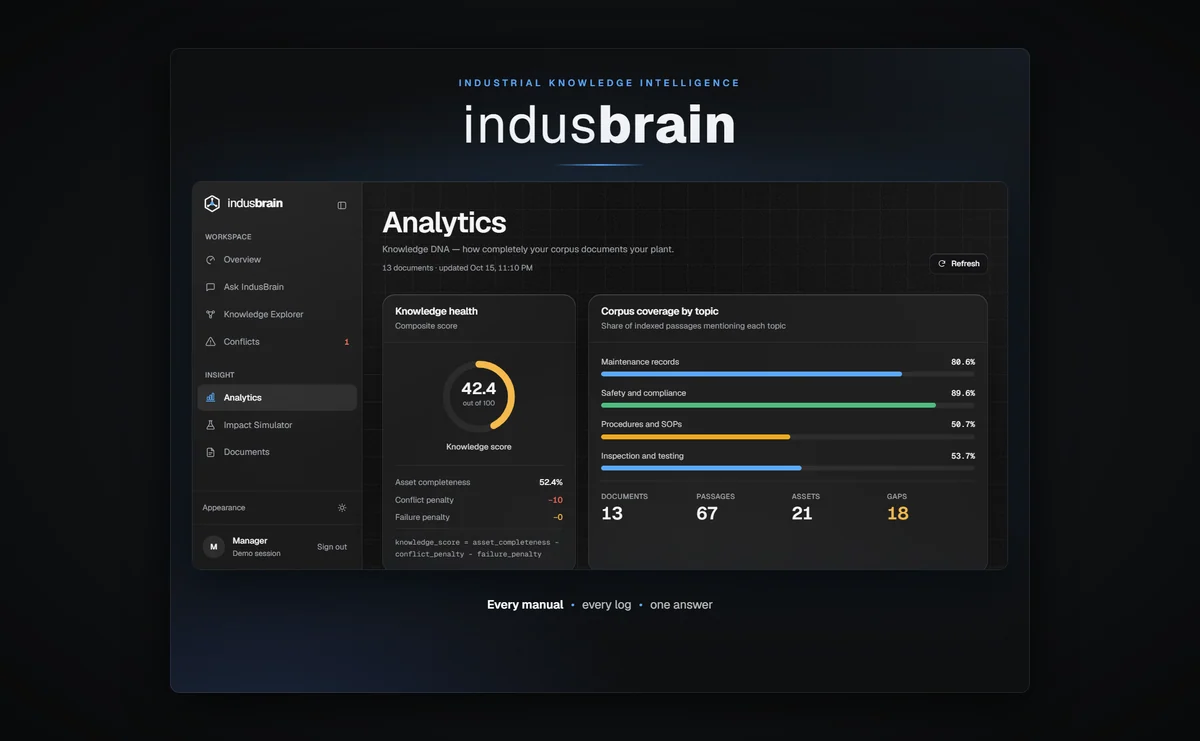Click the Gaps count 18

(898, 513)
